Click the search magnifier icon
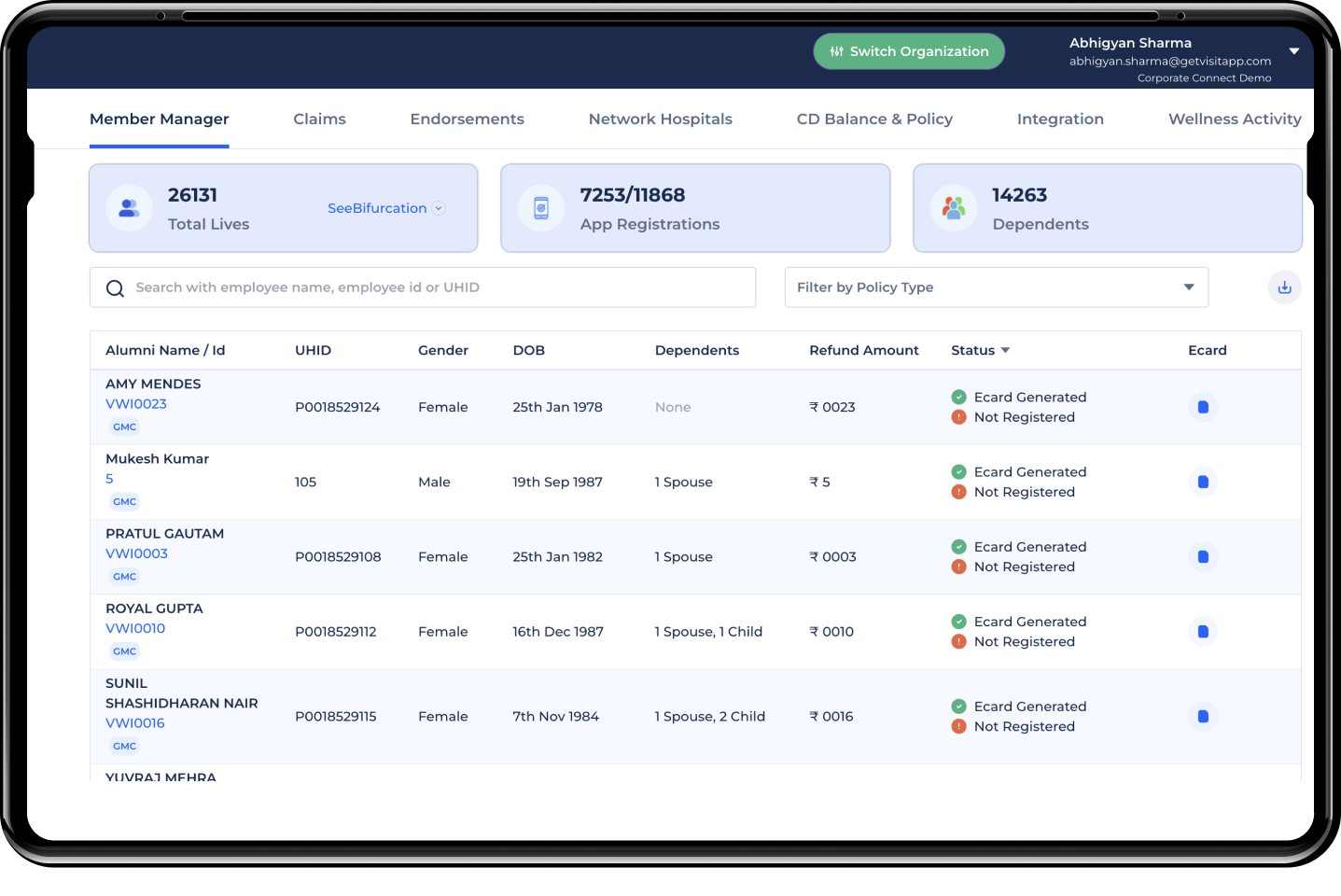This screenshot has width=1341, height=896. tap(115, 287)
